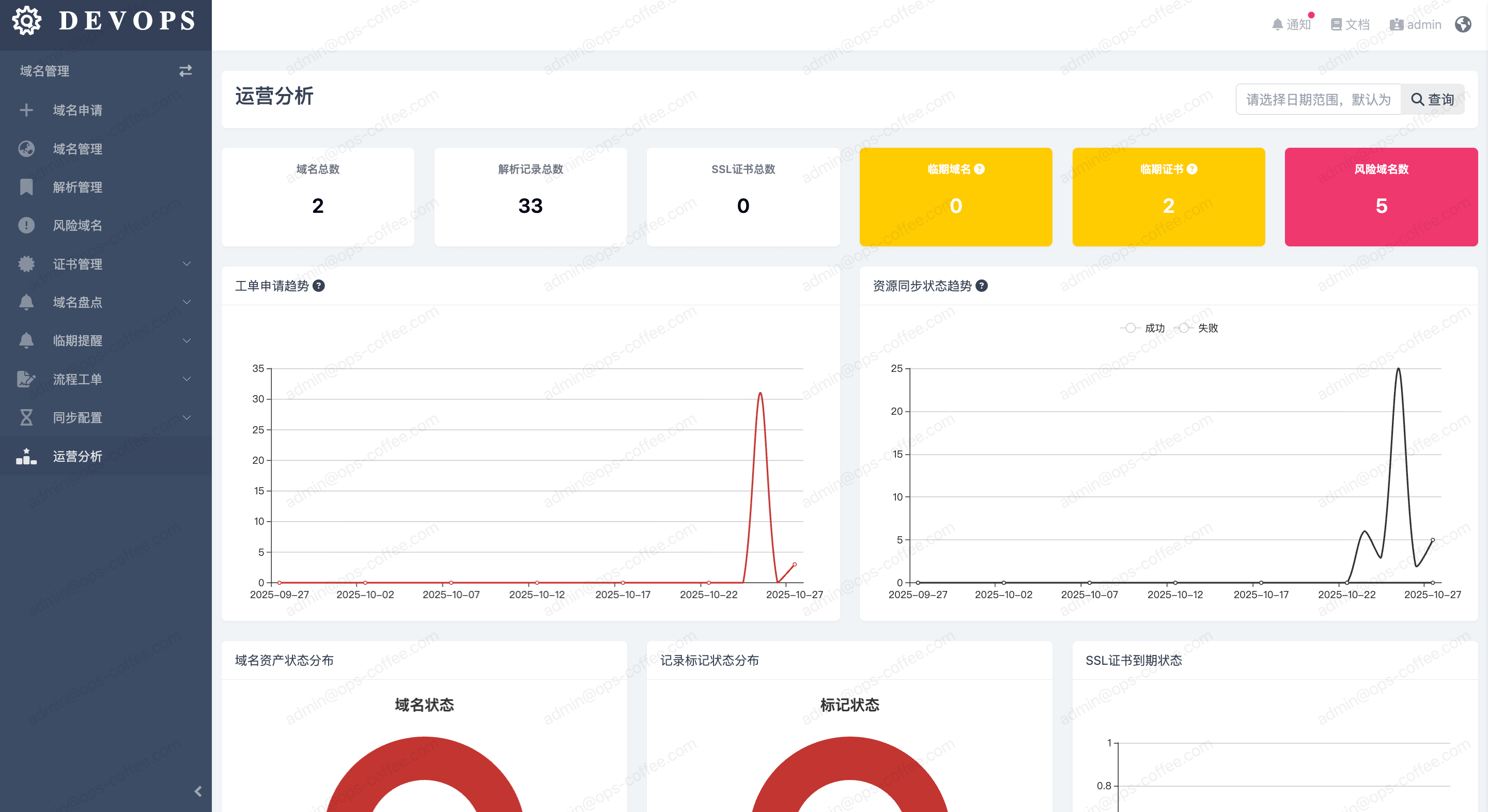This screenshot has height=812, width=1488.
Task: Open the 文档 documentation link
Action: point(1350,24)
